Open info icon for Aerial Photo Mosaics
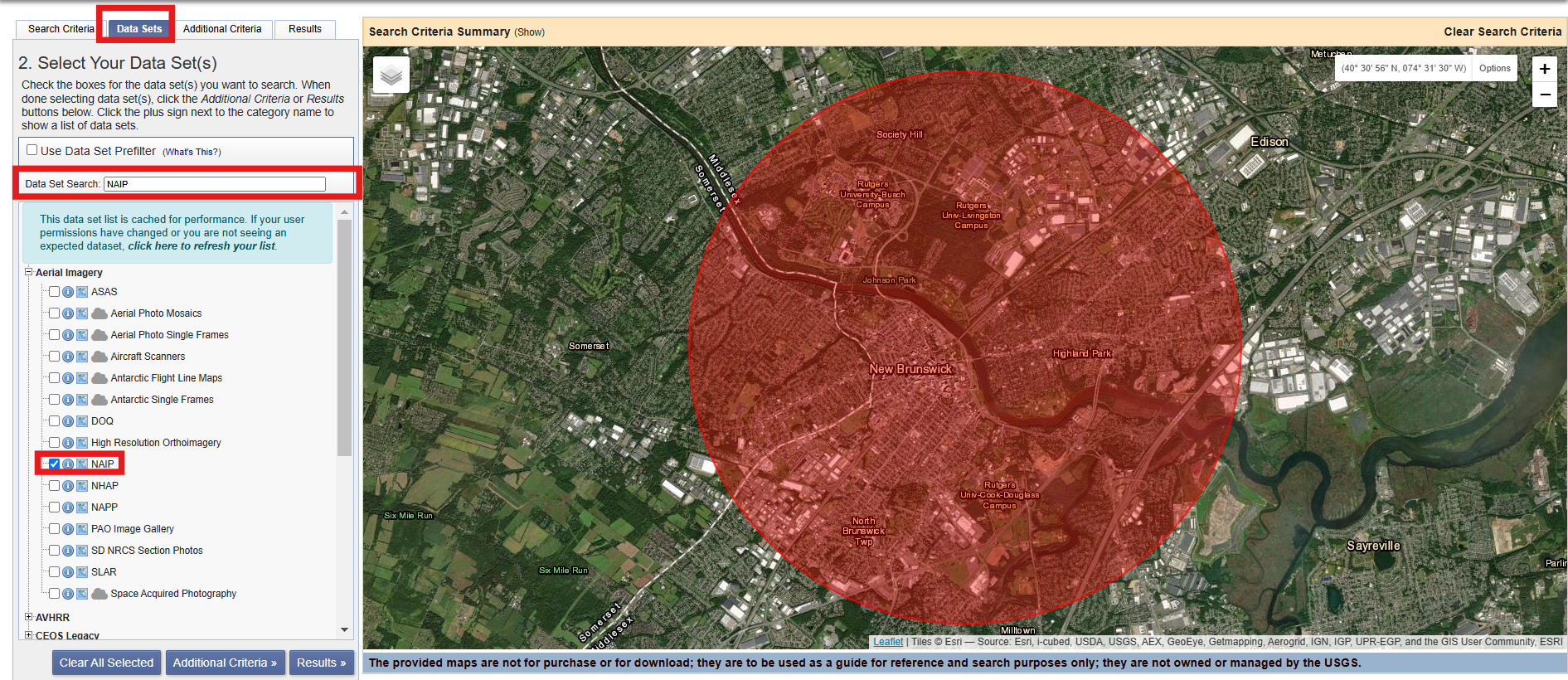The image size is (1568, 680). (68, 313)
